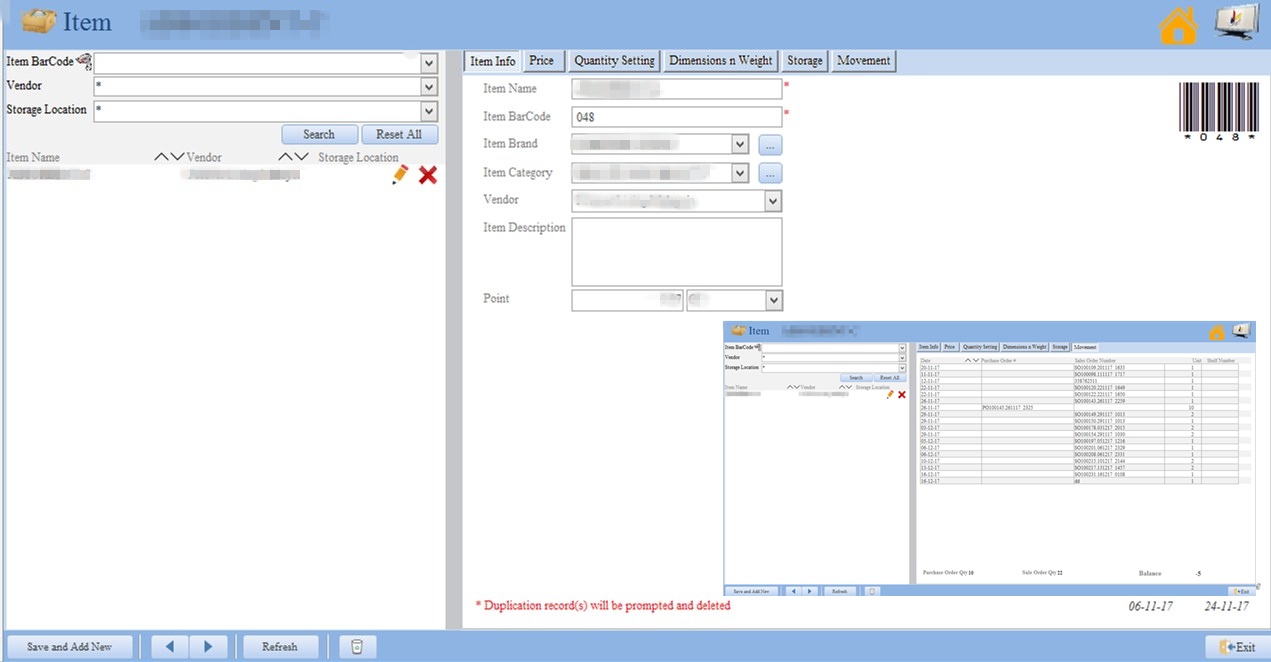Sort Item Name column using arrows

[169, 157]
